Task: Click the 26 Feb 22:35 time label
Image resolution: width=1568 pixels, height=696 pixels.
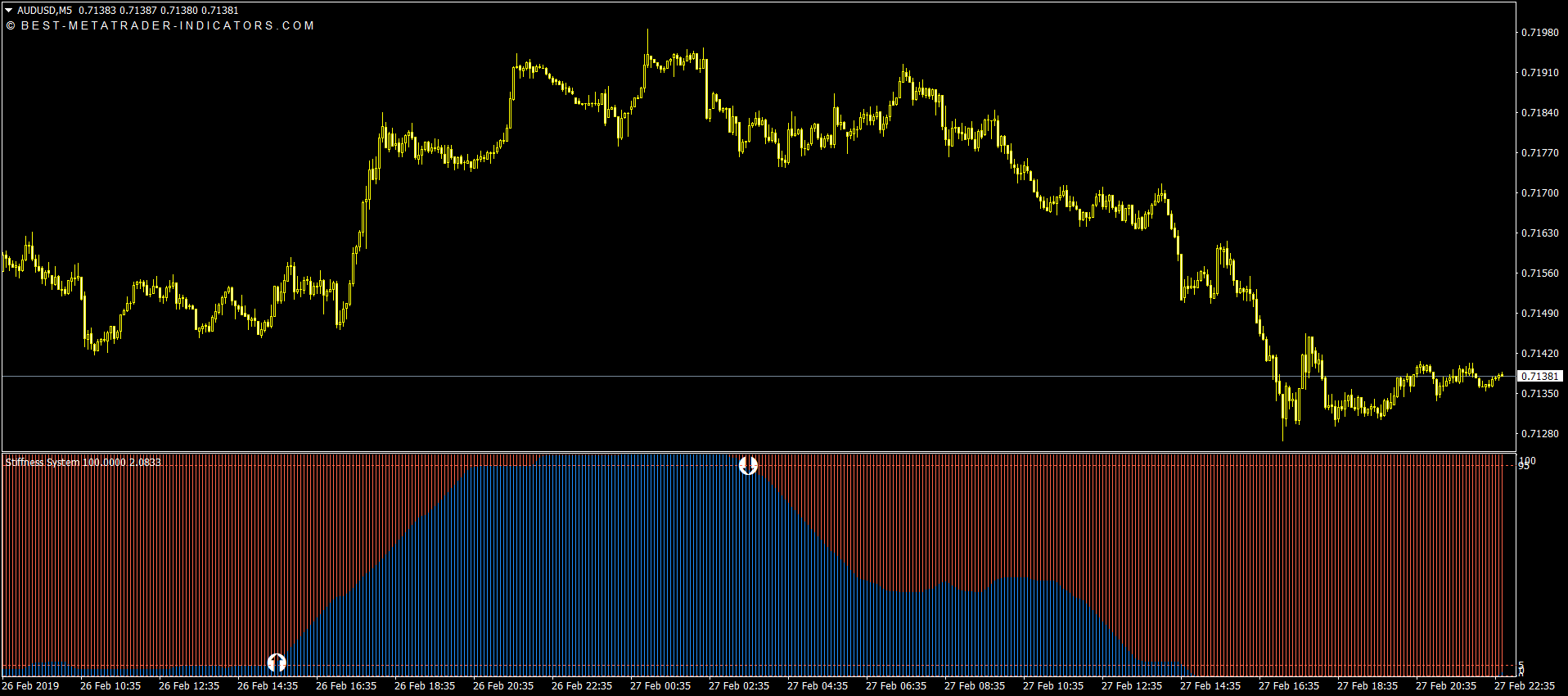Action: (582, 686)
